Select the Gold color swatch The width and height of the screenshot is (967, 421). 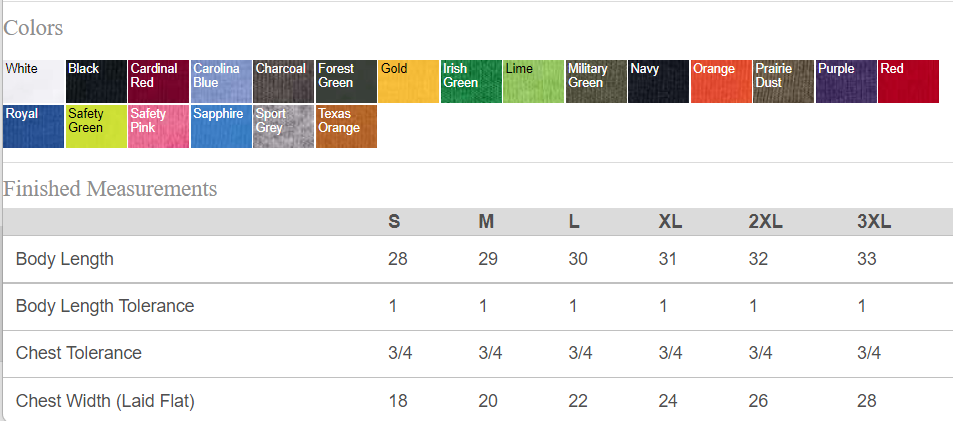[409, 81]
